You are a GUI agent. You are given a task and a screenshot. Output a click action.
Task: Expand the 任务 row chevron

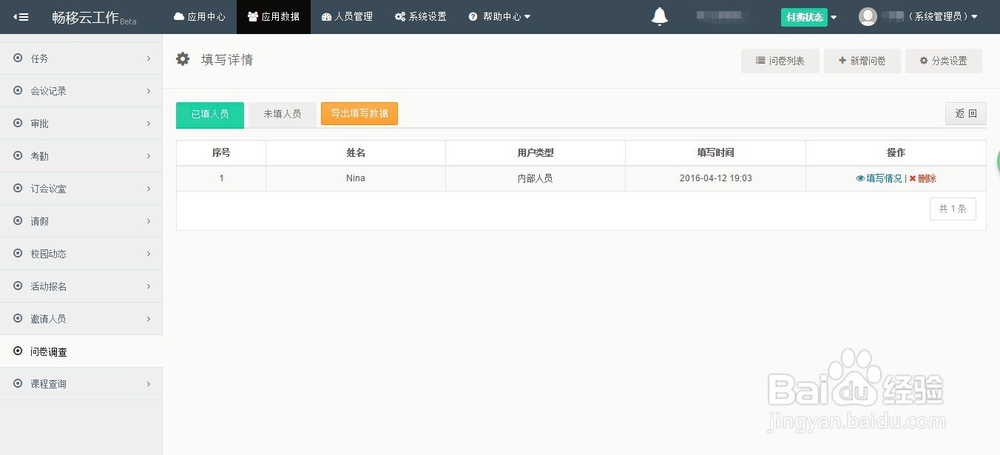(x=149, y=58)
